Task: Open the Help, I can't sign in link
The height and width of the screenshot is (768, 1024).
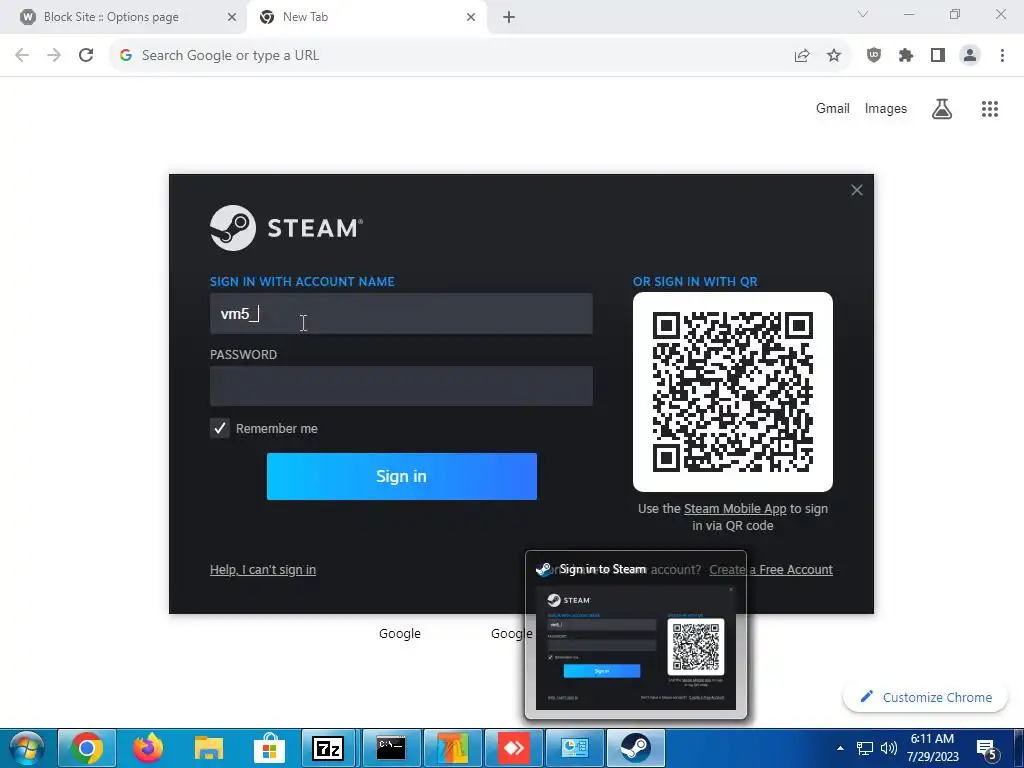Action: (x=263, y=569)
